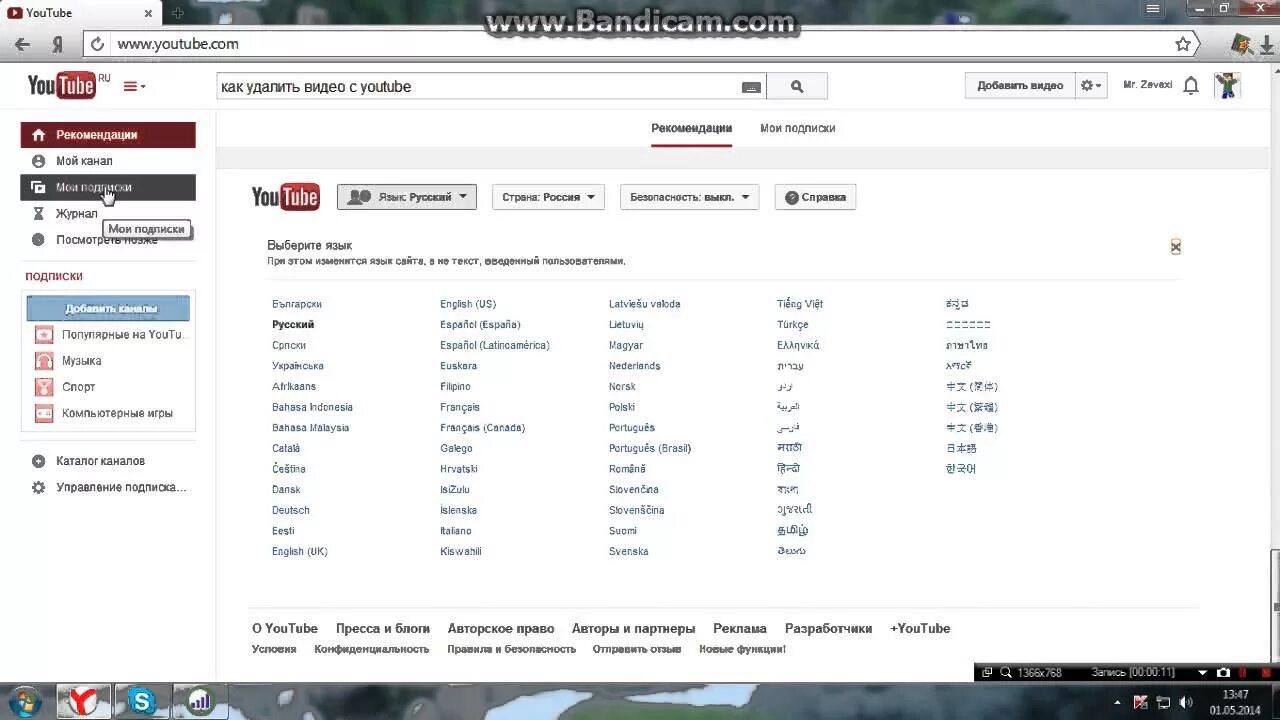
Task: Reload the page with the refresh icon
Action: point(97,44)
